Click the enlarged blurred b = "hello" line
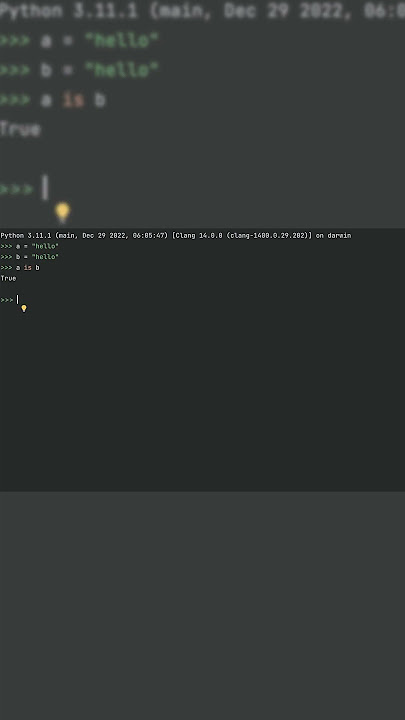This screenshot has height=720, width=405. click(79, 70)
